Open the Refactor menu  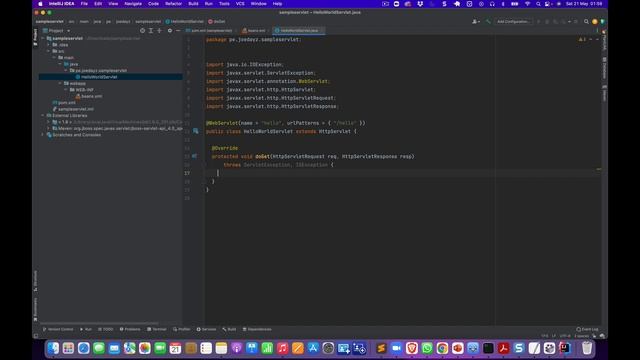coord(173,4)
